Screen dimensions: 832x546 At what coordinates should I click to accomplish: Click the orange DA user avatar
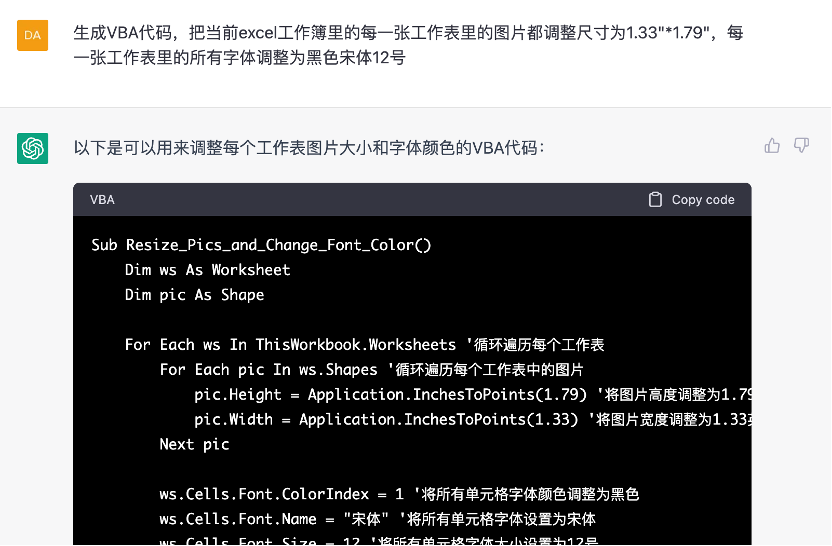pos(32,36)
